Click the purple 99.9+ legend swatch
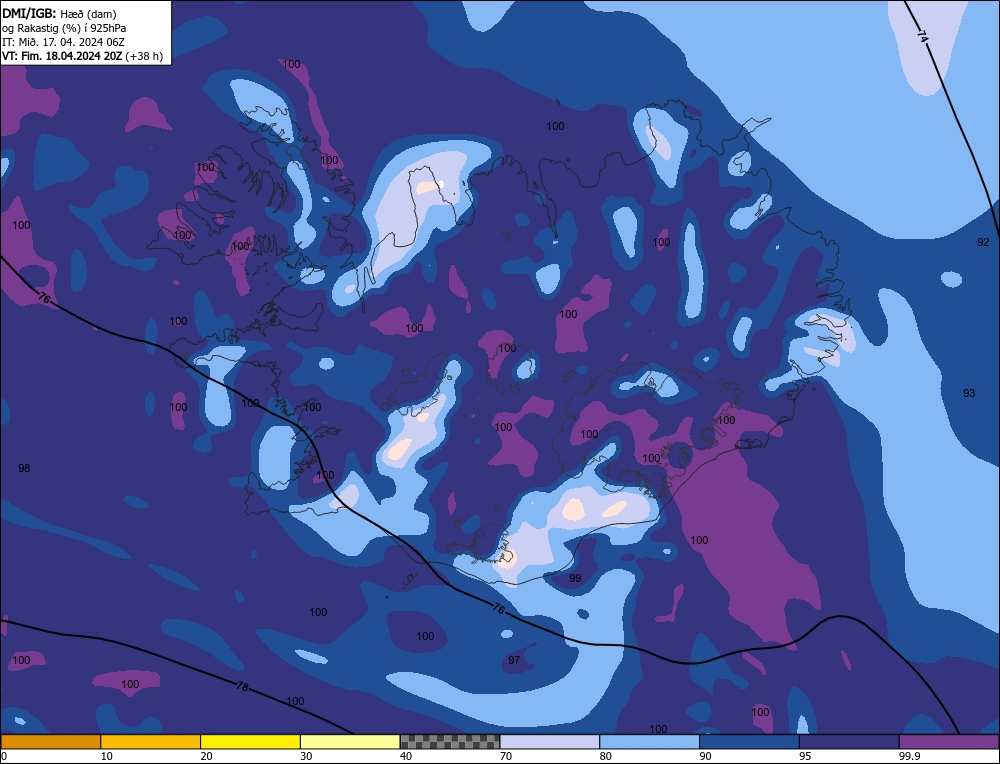This screenshot has width=1000, height=764. 949,742
